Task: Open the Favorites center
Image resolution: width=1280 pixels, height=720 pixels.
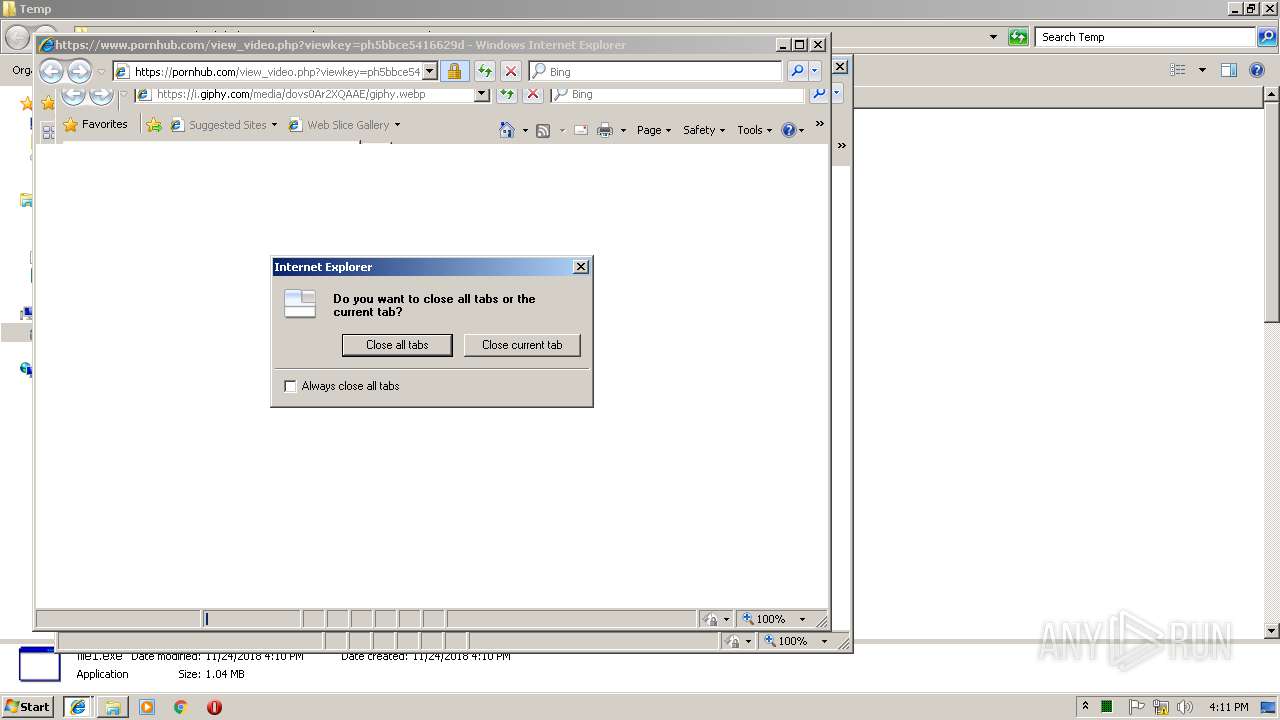Action: [x=96, y=125]
